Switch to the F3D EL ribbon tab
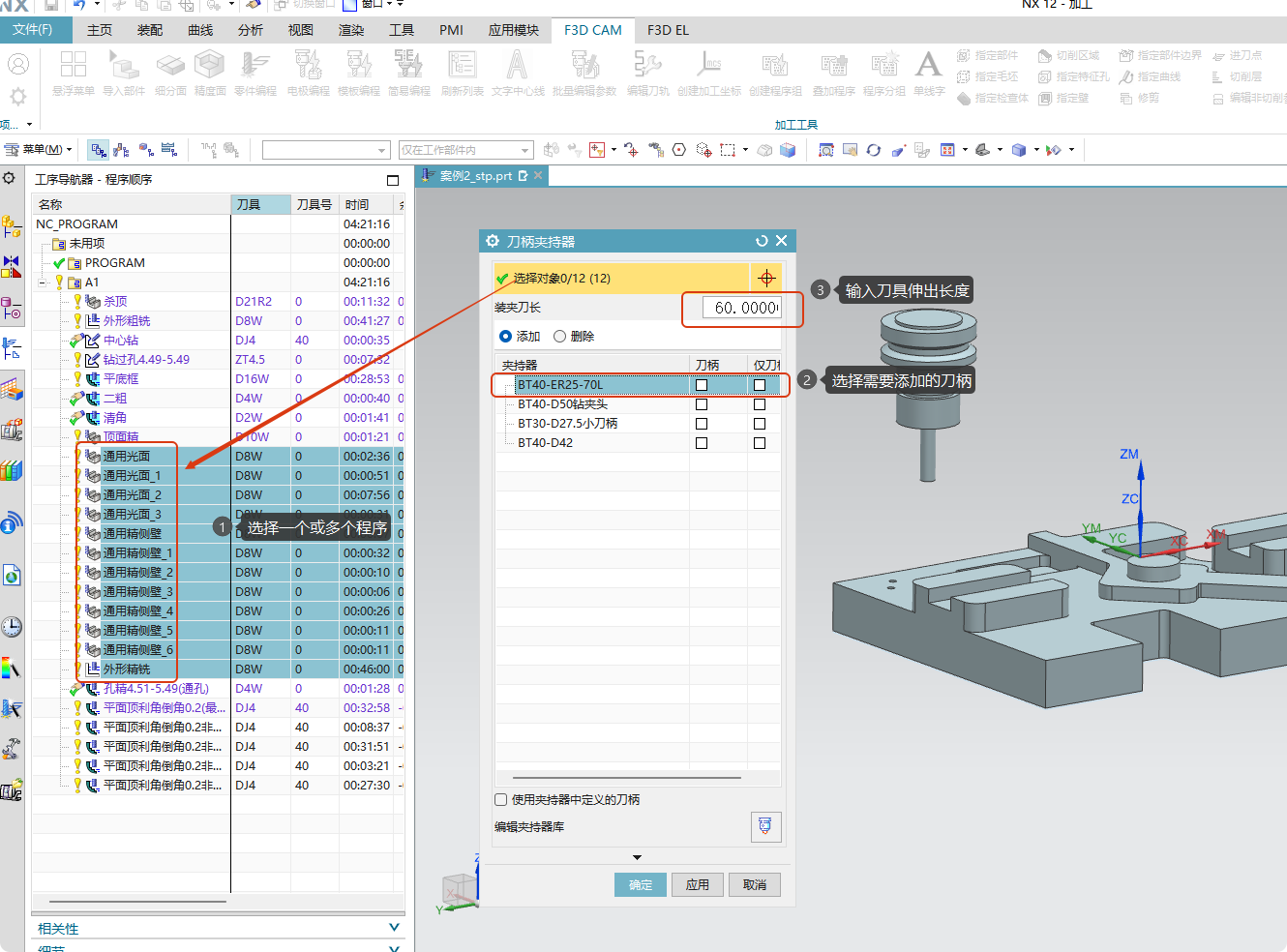This screenshot has width=1287, height=952. (x=668, y=30)
